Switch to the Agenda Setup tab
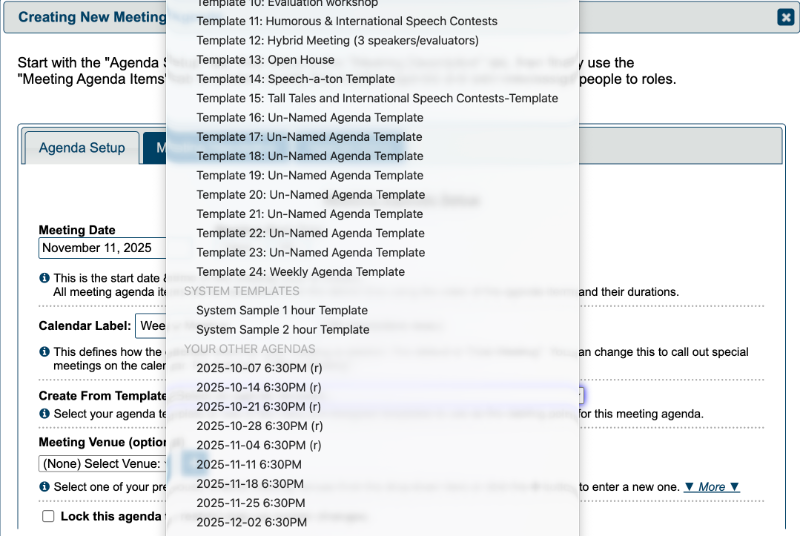Screen dimensions: 800x536 (82, 148)
